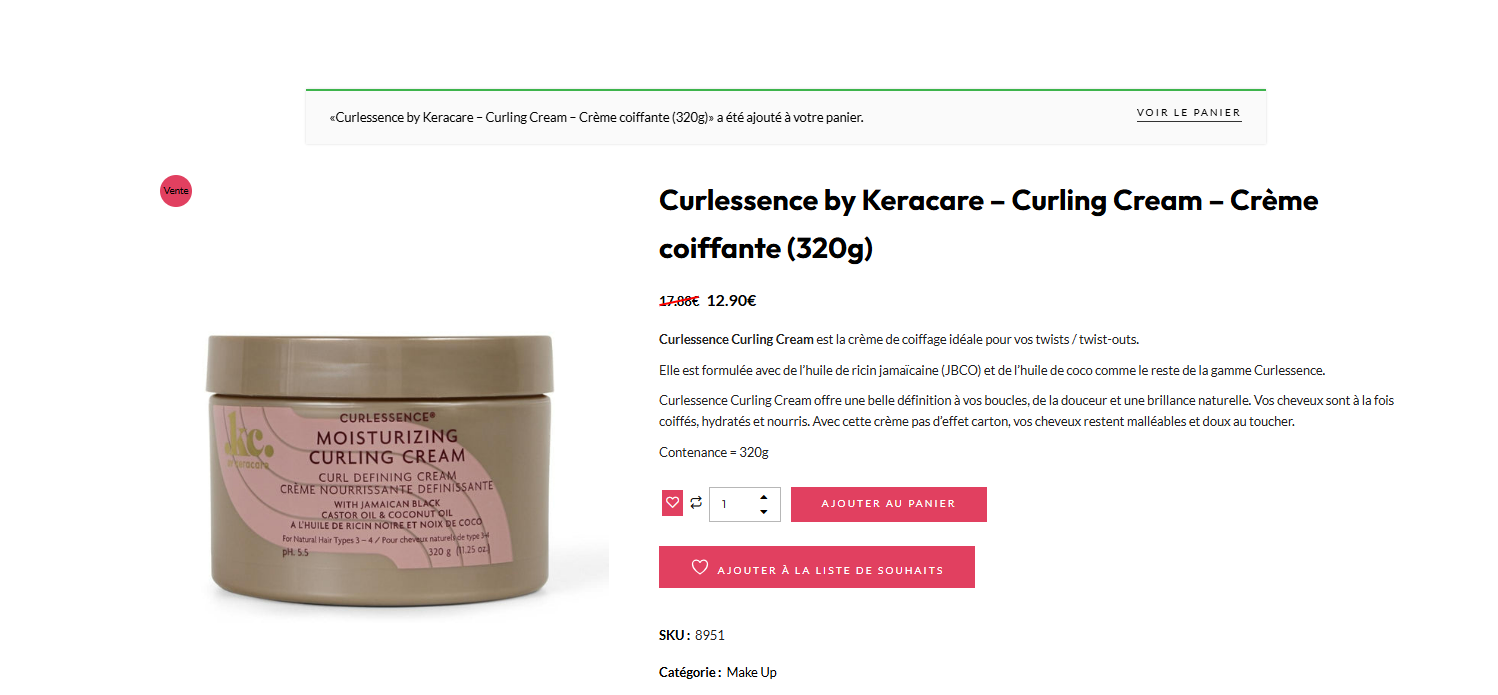Focus the product quantity input field
The width and height of the screenshot is (1498, 695).
[745, 504]
